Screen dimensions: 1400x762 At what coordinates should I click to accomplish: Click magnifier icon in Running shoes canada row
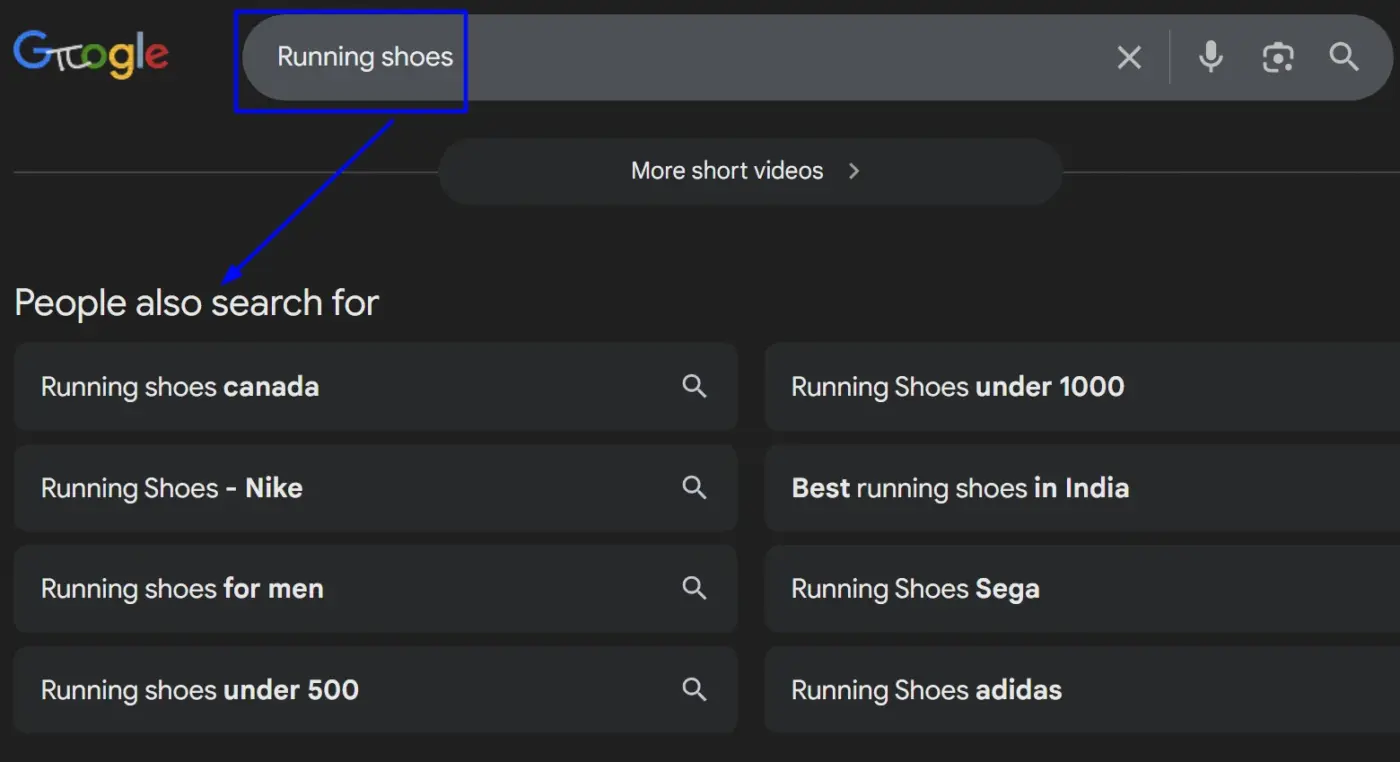click(694, 386)
